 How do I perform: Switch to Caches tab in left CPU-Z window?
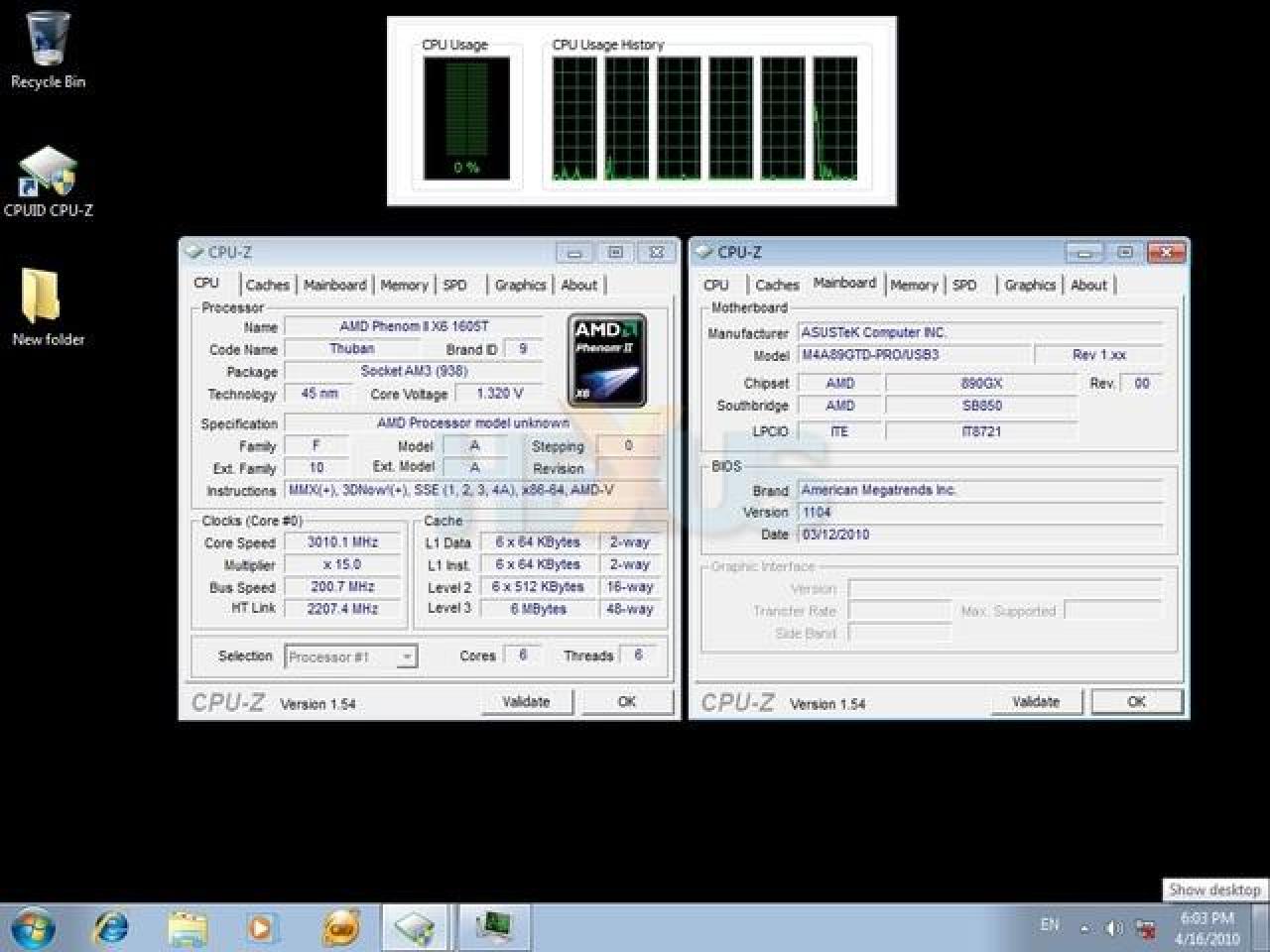click(267, 285)
